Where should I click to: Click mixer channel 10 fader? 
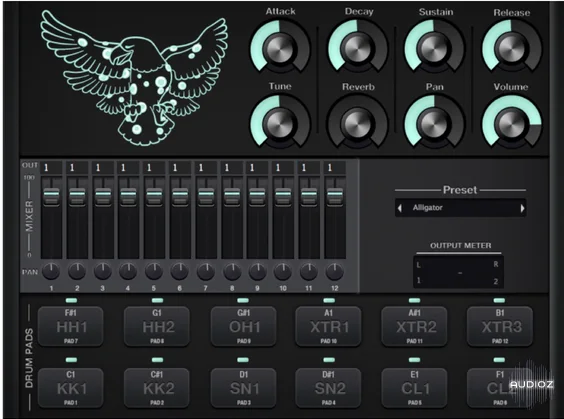(283, 196)
